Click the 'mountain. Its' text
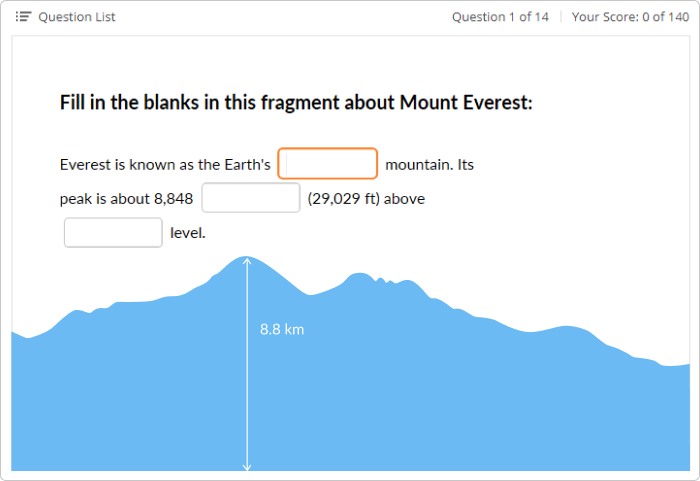 click(429, 165)
